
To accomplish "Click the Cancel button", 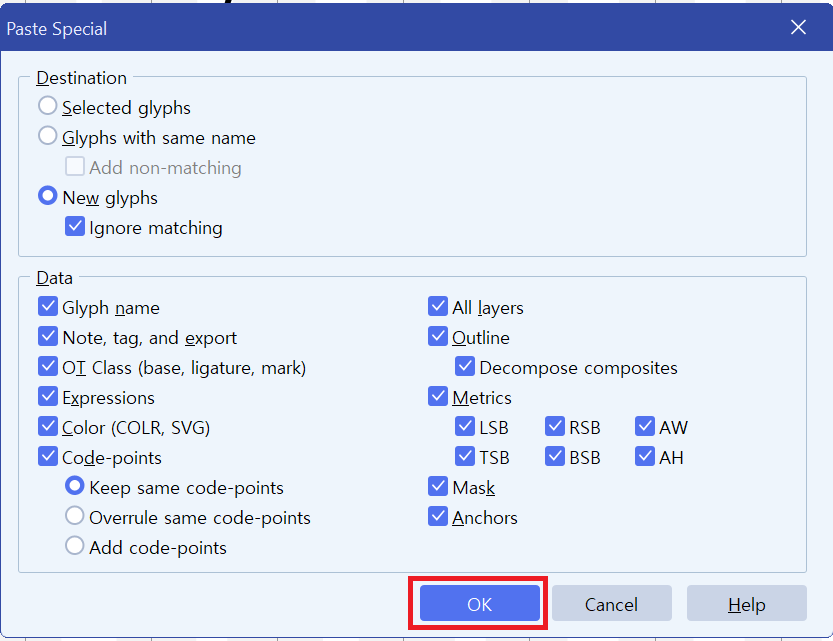I will click(x=611, y=603).
